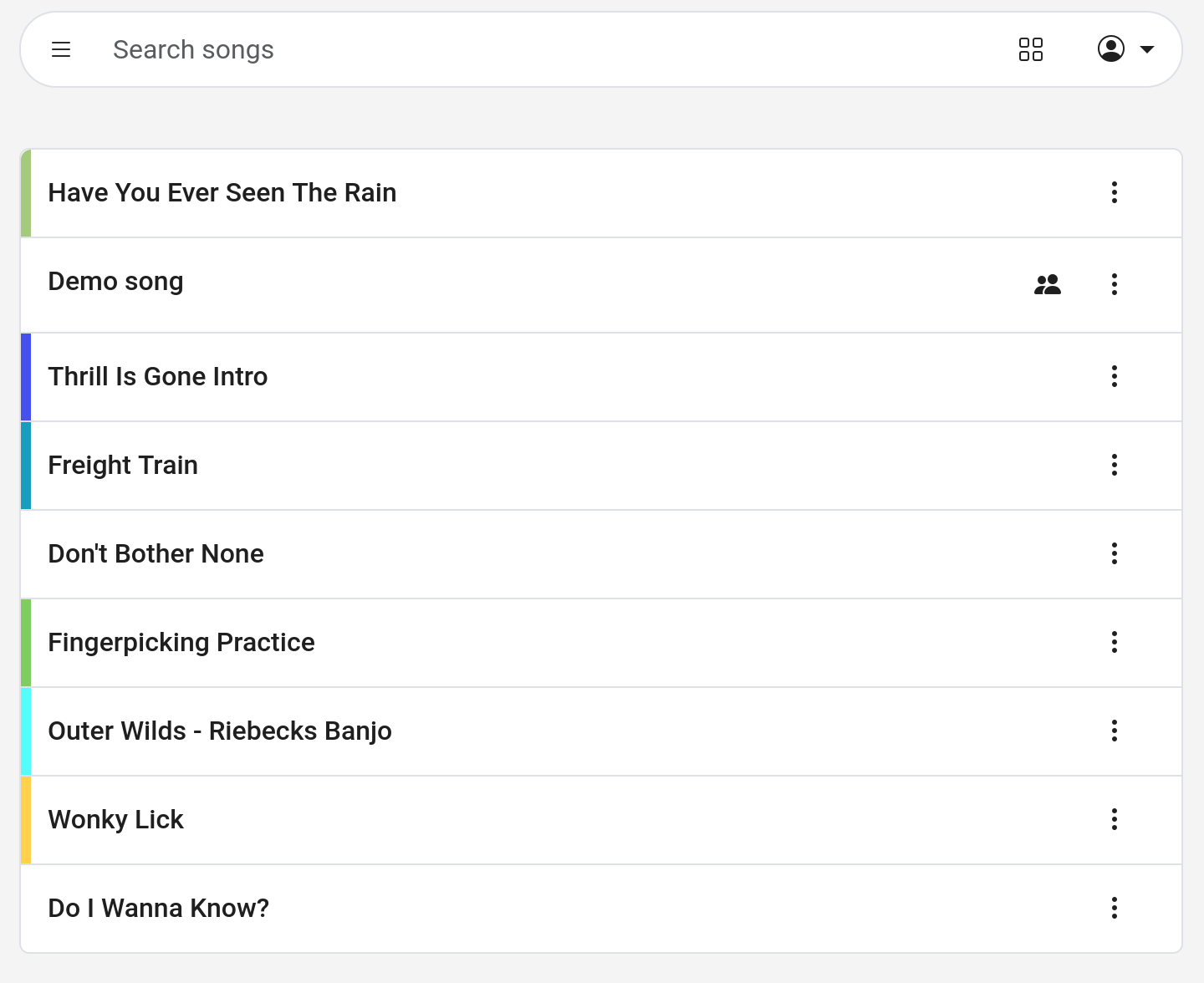Open options for Do I Wanna Know?
The width and height of the screenshot is (1204, 983).
1115,908
